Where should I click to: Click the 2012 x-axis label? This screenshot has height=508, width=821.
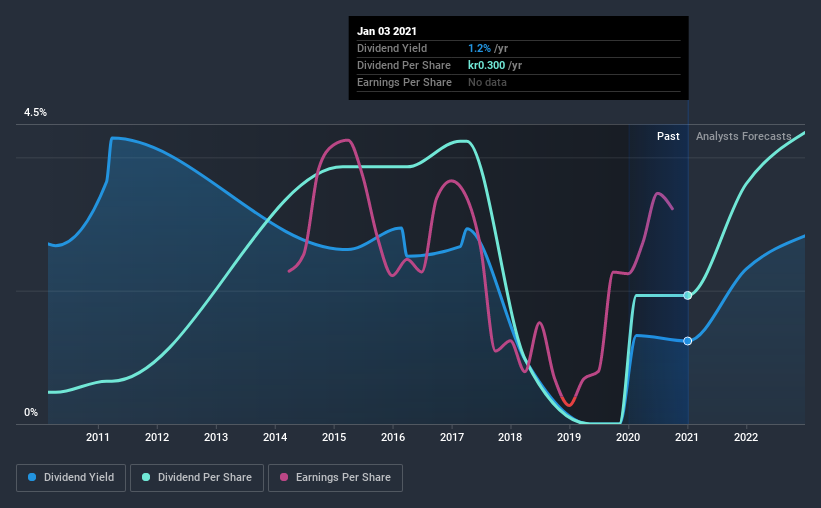pyautogui.click(x=157, y=437)
